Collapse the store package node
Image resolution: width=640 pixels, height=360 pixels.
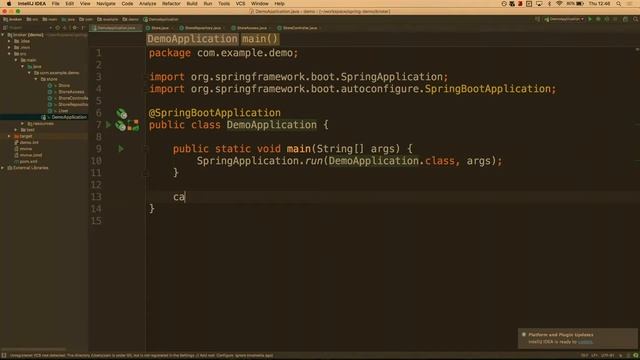click(x=36, y=79)
